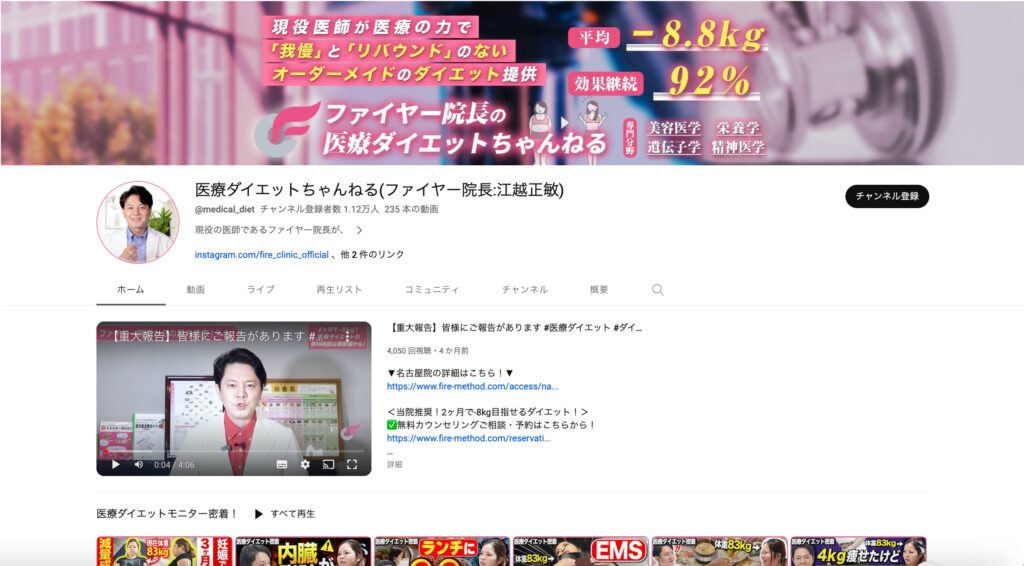Switch to the 再生リスト tab
Image resolution: width=1024 pixels, height=566 pixels.
[x=339, y=290]
